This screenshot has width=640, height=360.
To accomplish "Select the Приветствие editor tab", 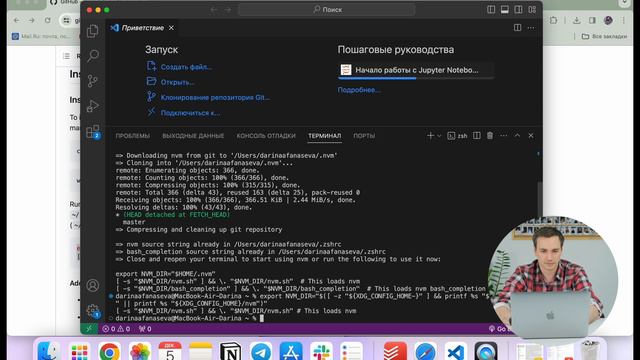I will tap(142, 28).
